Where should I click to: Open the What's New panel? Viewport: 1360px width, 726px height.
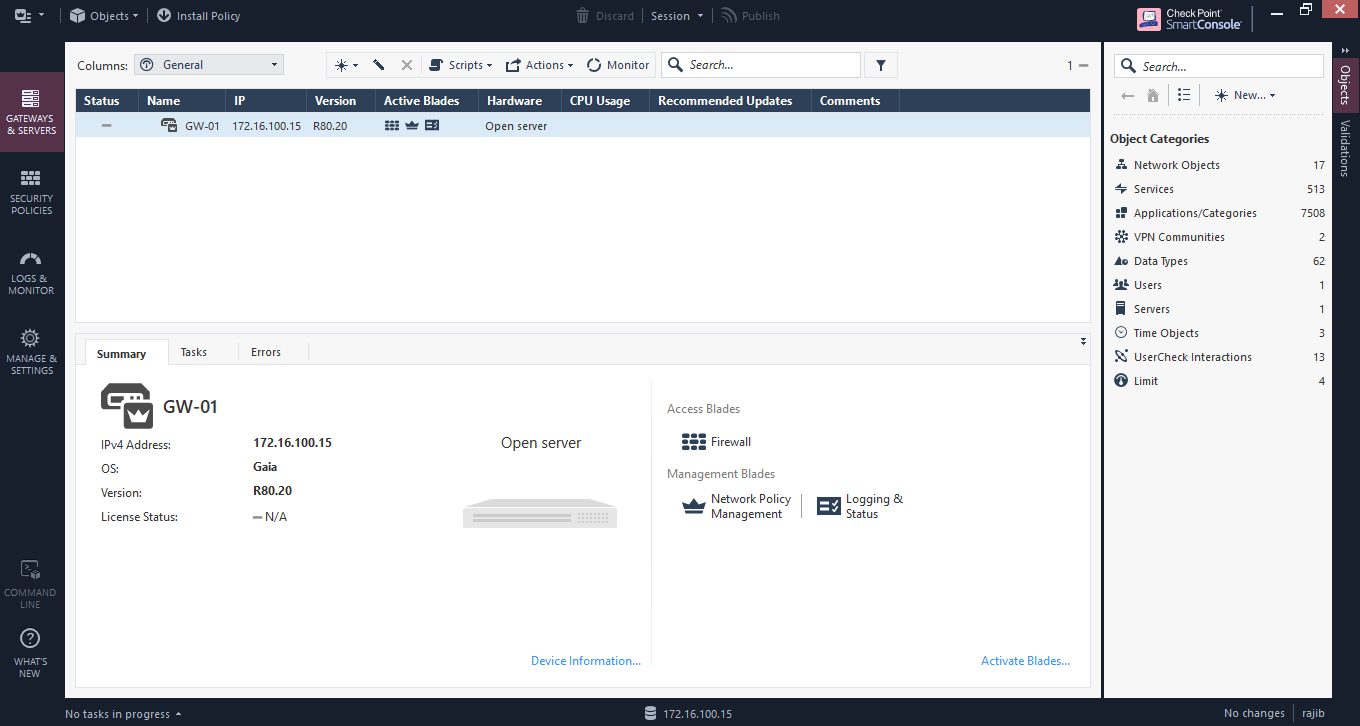[x=31, y=650]
